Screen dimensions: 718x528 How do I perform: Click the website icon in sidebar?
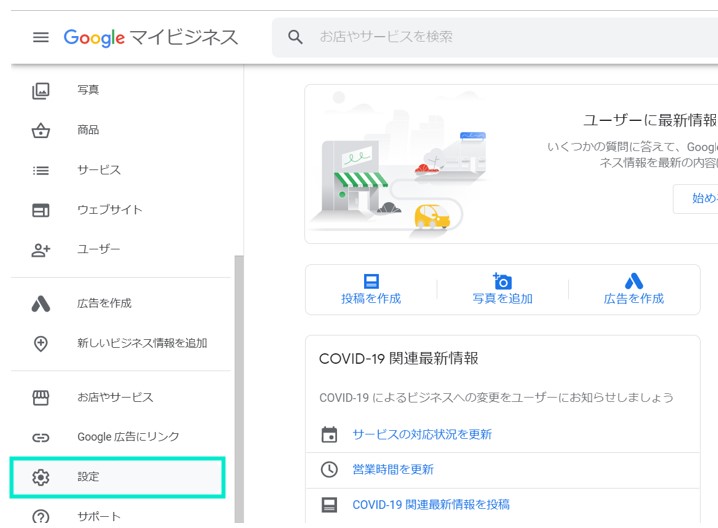click(41, 210)
